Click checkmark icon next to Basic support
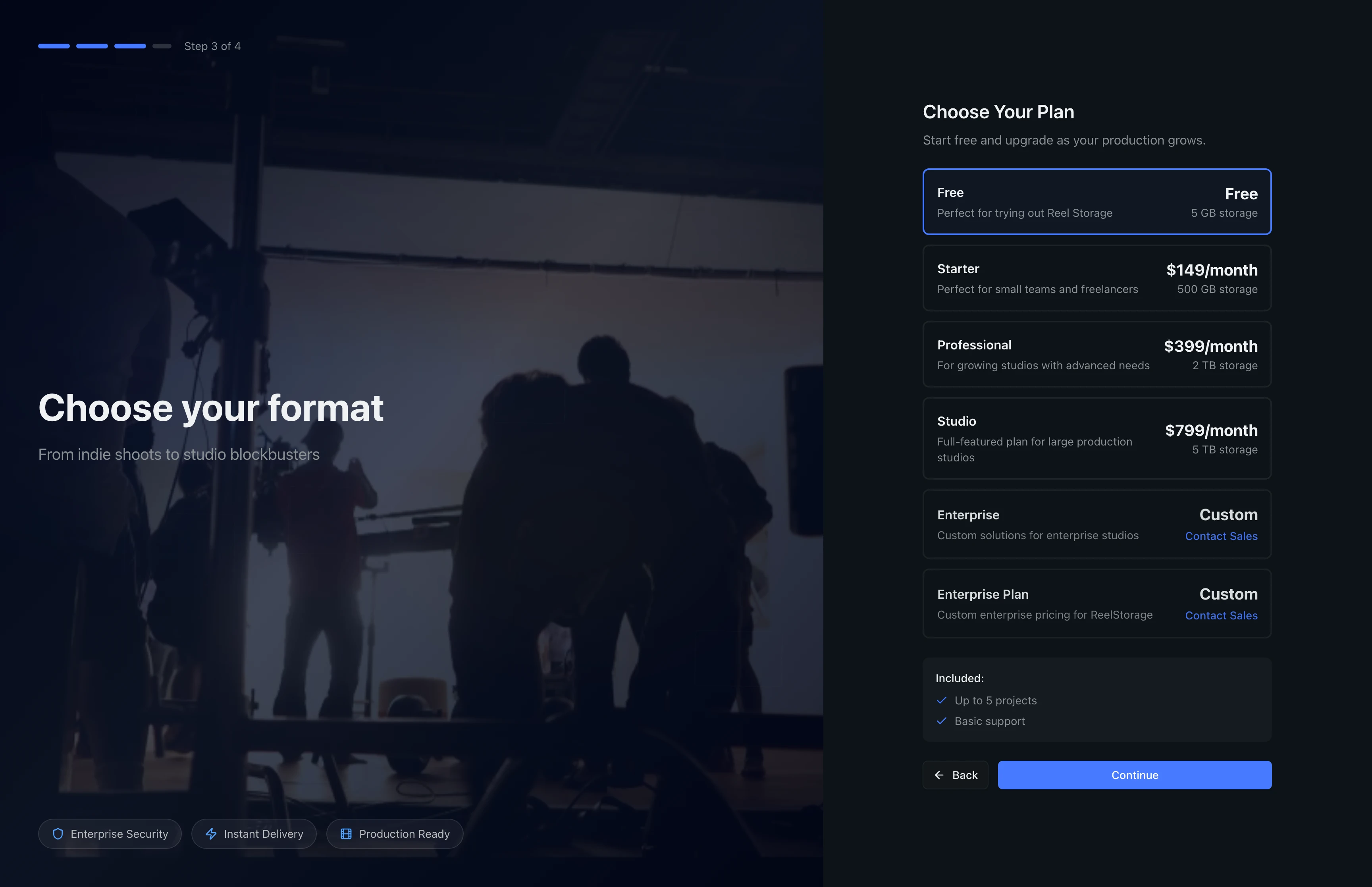Image resolution: width=1372 pixels, height=887 pixels. point(942,721)
